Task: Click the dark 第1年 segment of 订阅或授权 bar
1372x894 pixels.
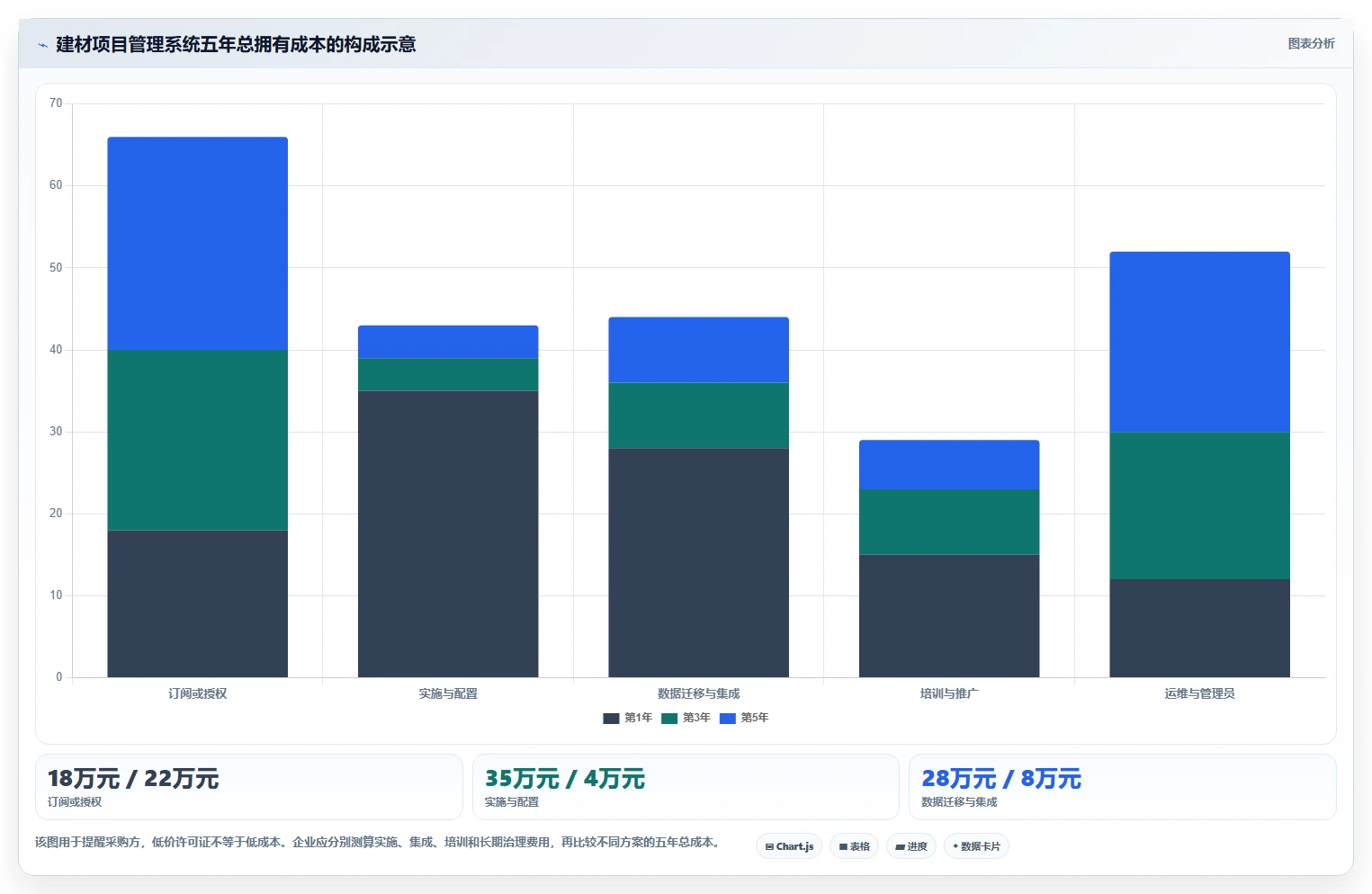Action: (198, 603)
